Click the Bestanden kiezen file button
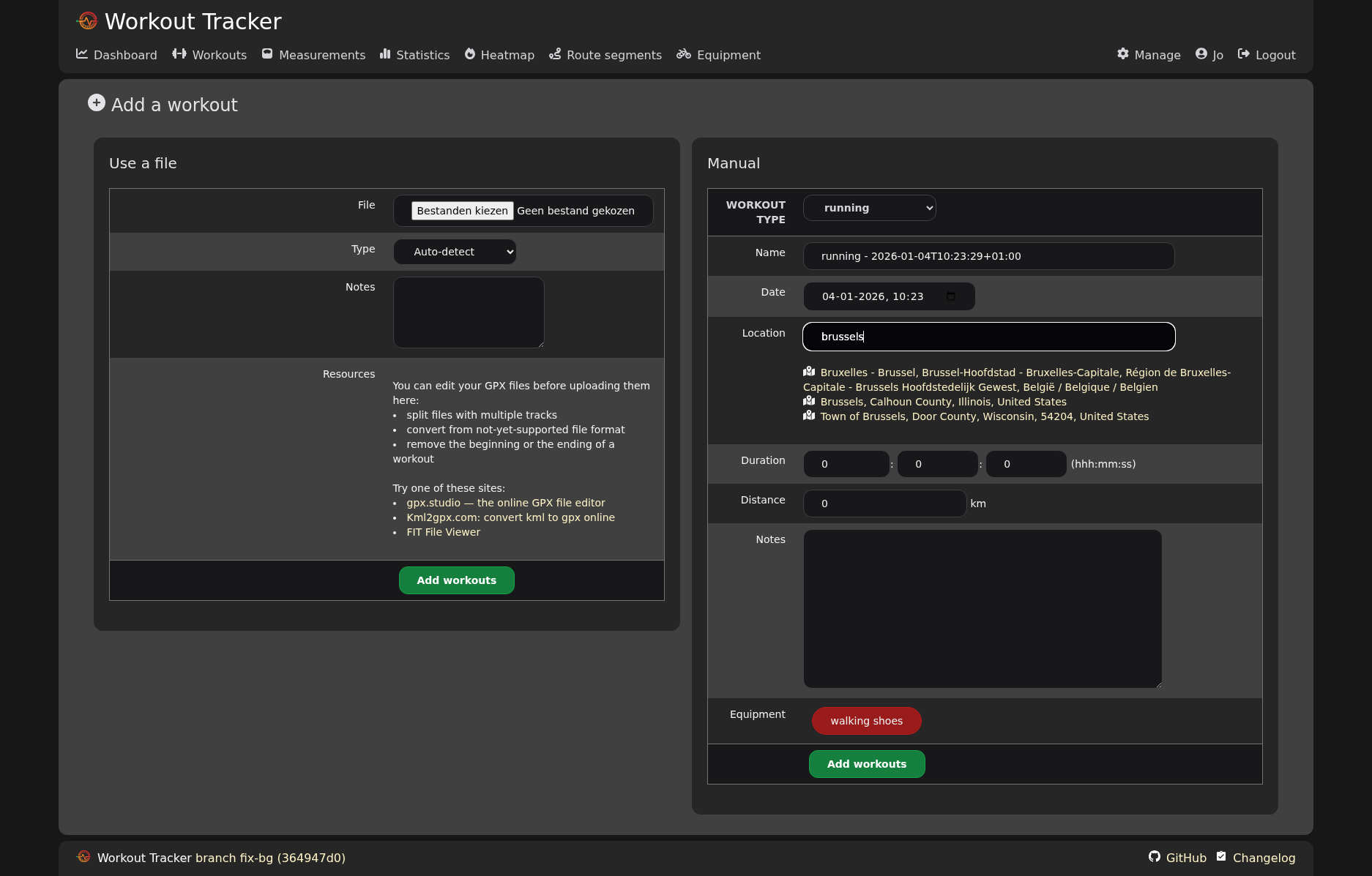Viewport: 1372px width, 876px height. point(462,211)
